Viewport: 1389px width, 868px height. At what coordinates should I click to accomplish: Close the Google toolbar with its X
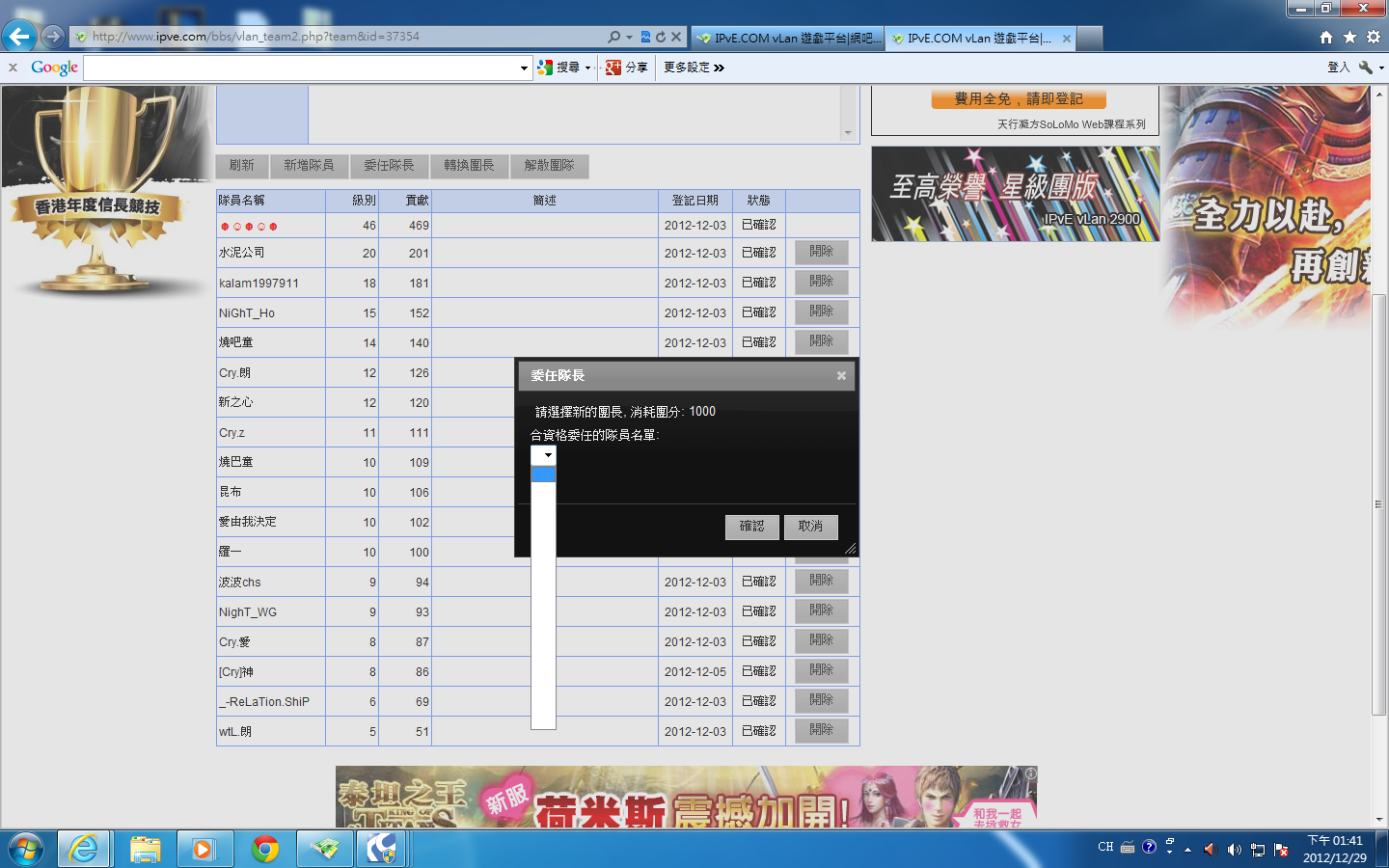(x=13, y=68)
